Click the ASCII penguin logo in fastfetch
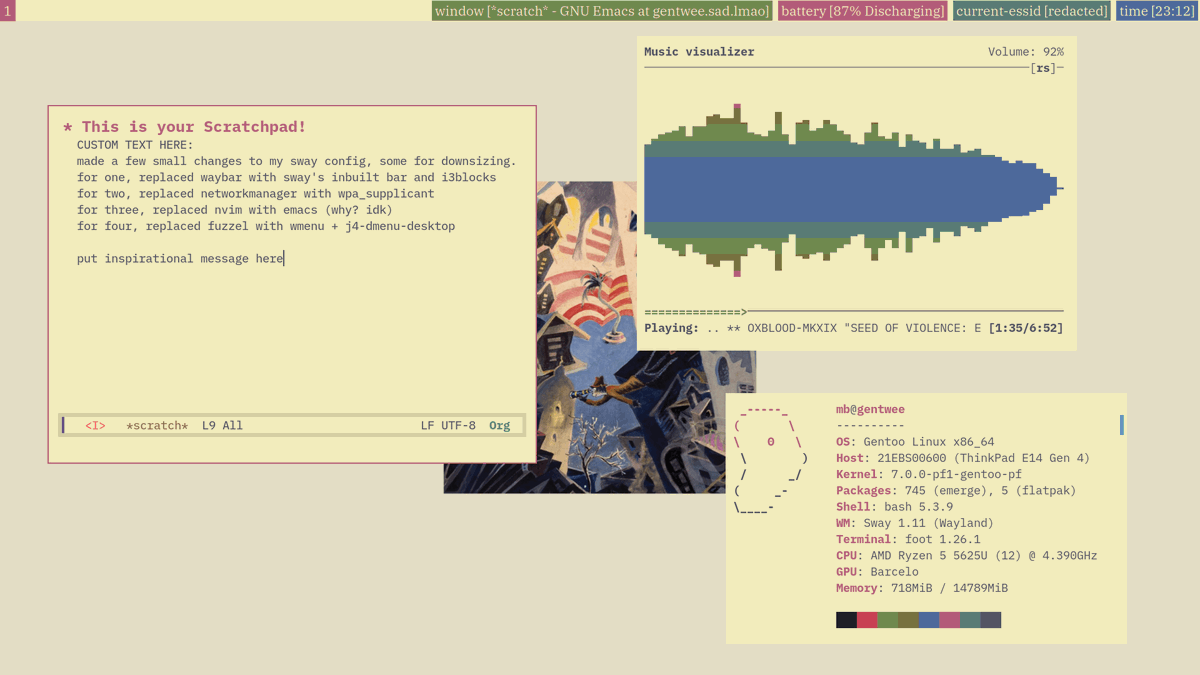Image resolution: width=1200 pixels, height=675 pixels. (770, 460)
